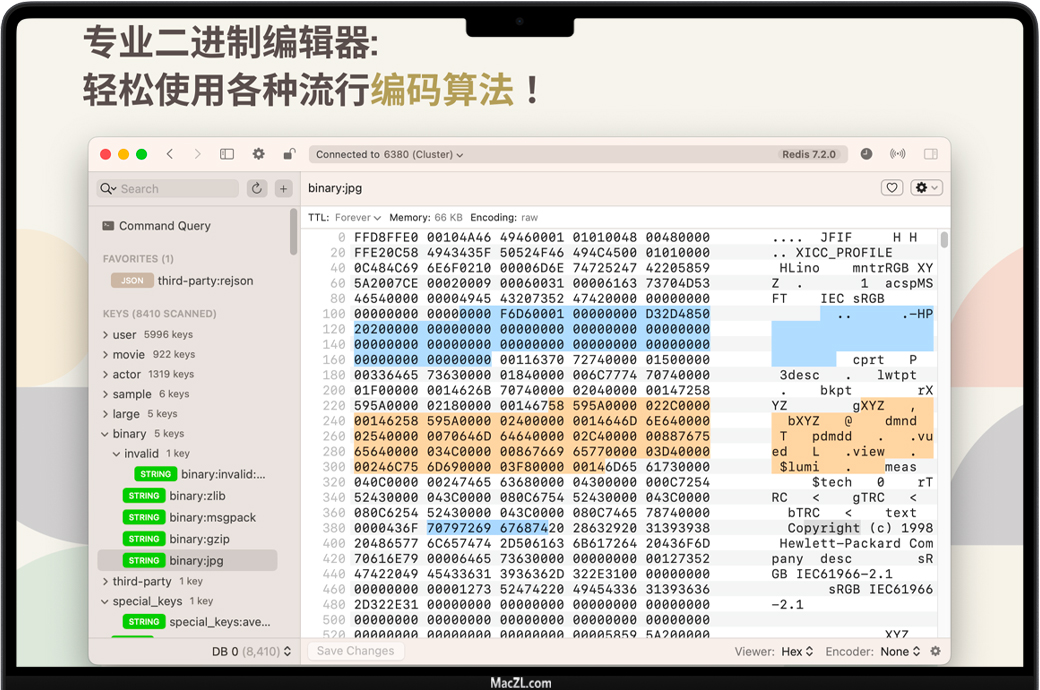Screen dimensions: 1040x690
Task: Toggle the left sidebar panel
Action: (x=227, y=154)
